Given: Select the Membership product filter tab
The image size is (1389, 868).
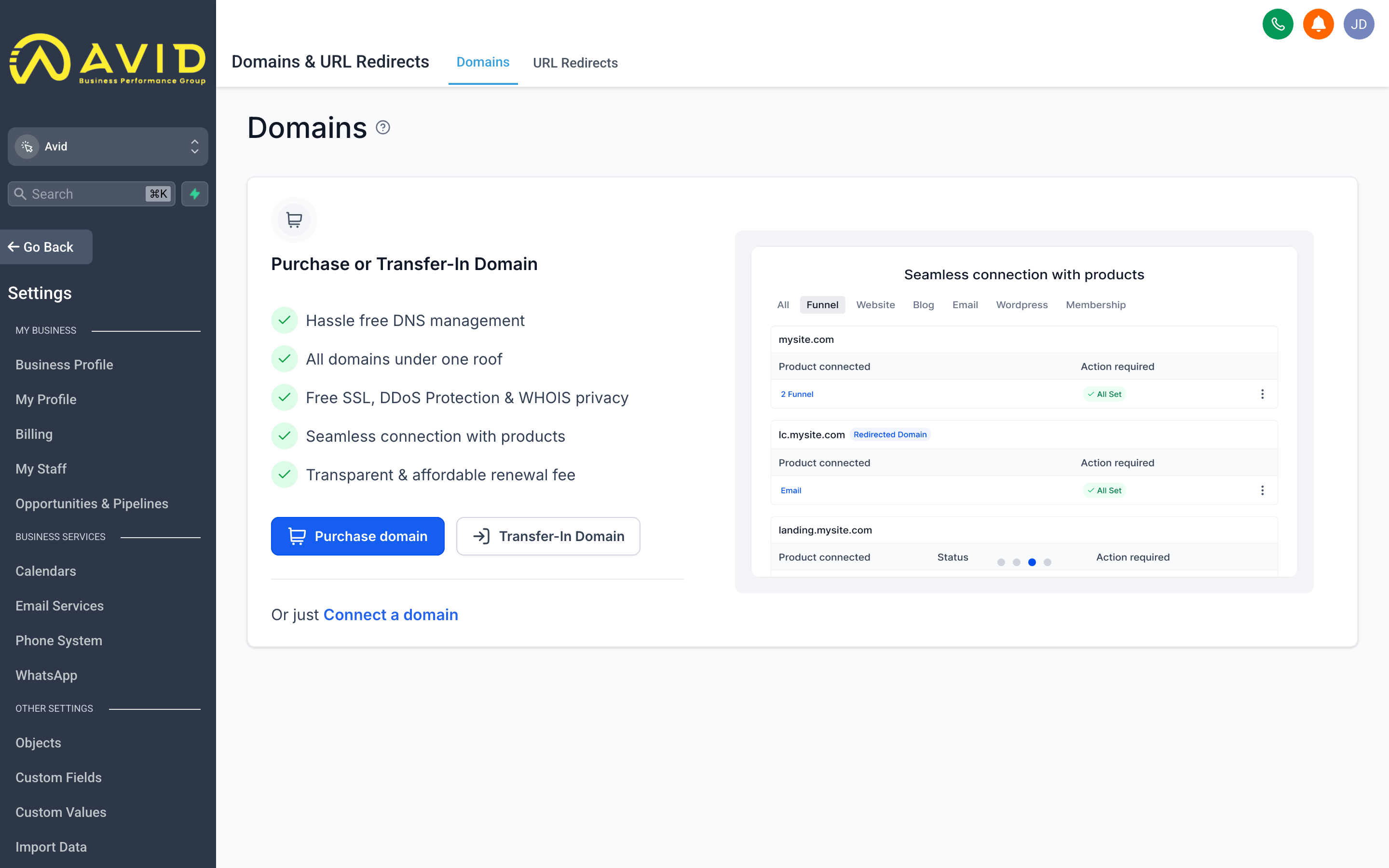Looking at the screenshot, I should [x=1095, y=305].
